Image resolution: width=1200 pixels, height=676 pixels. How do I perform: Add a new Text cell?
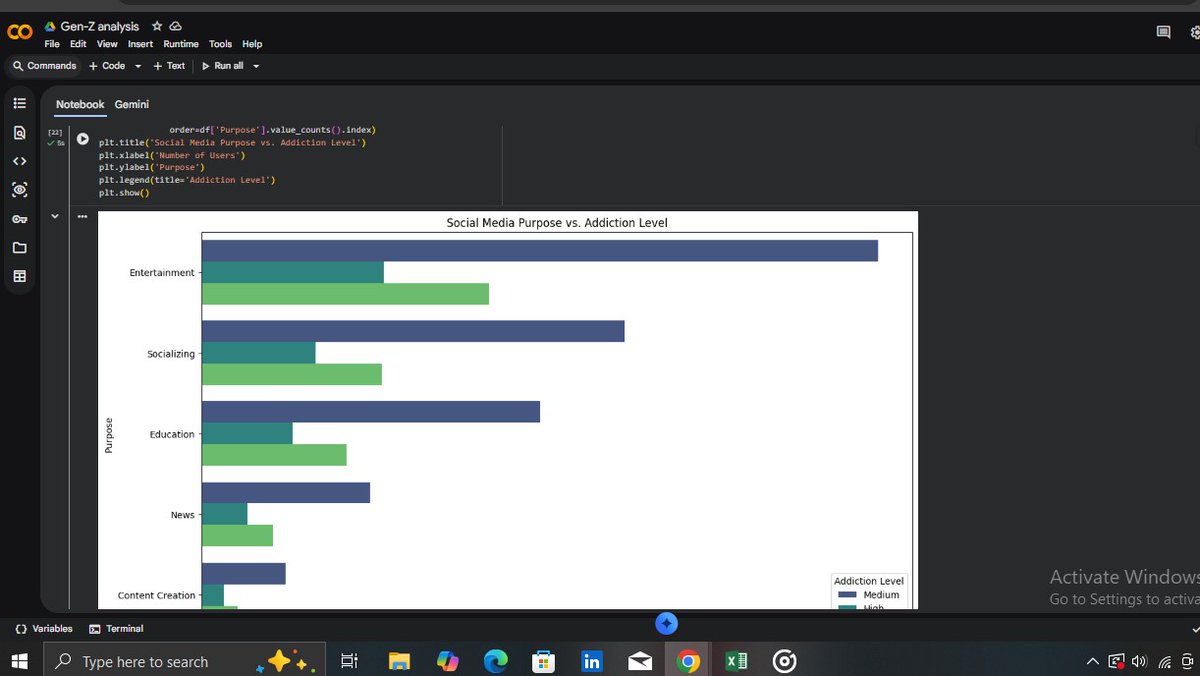coord(169,66)
